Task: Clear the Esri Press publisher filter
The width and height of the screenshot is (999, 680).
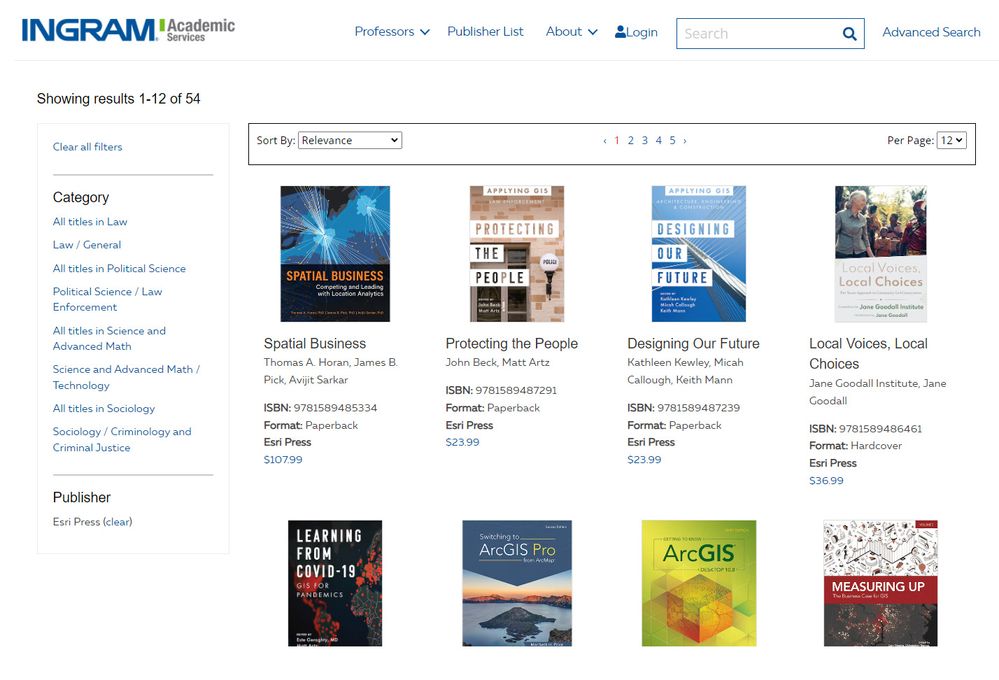Action: click(x=120, y=521)
